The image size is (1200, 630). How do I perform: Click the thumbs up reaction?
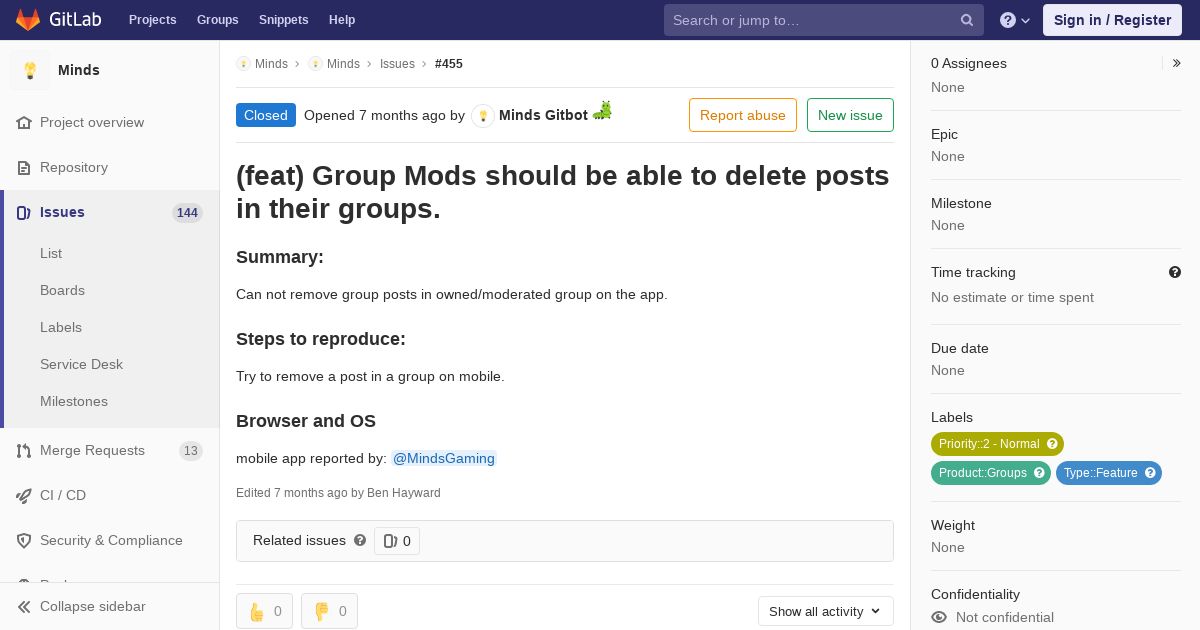(x=264, y=611)
